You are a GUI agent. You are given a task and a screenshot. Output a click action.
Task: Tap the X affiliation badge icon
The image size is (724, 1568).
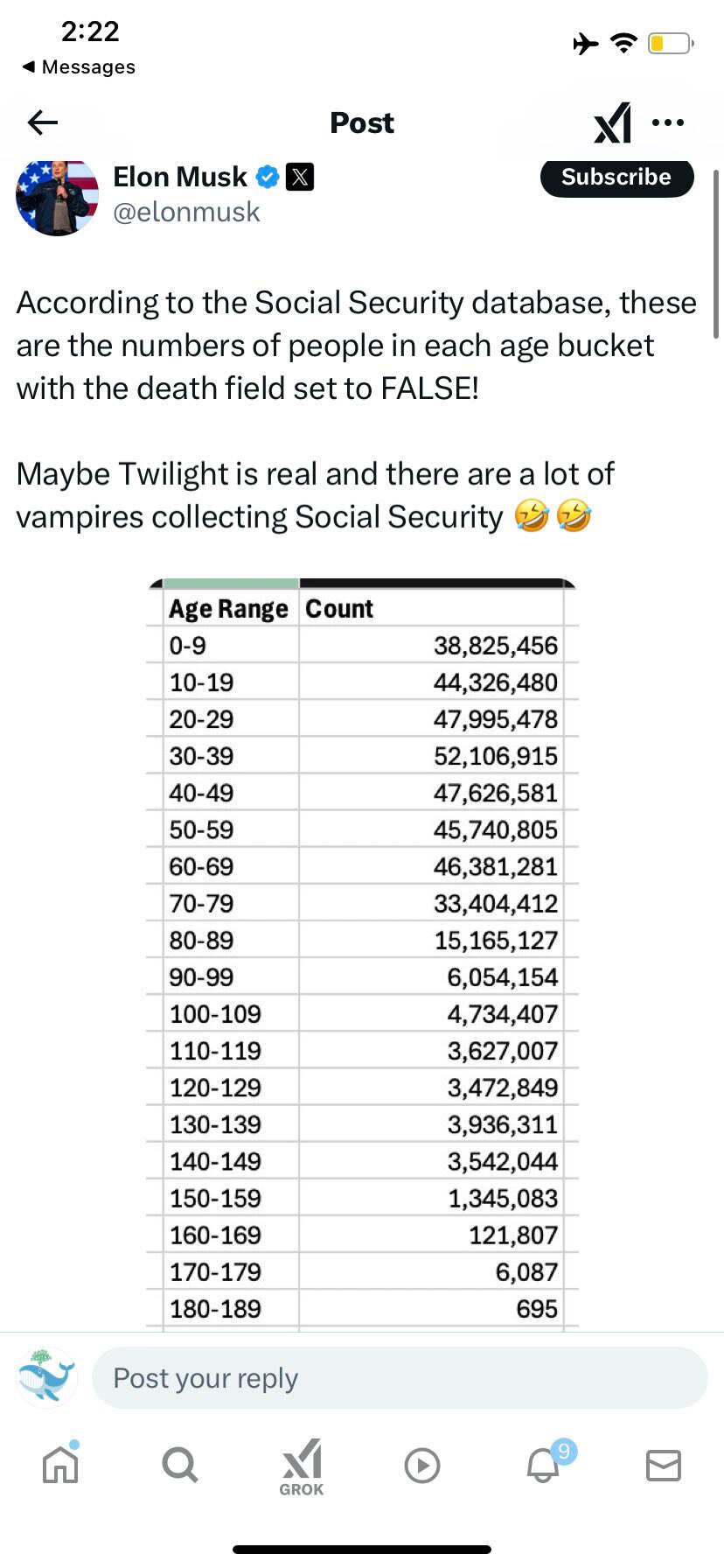(300, 177)
